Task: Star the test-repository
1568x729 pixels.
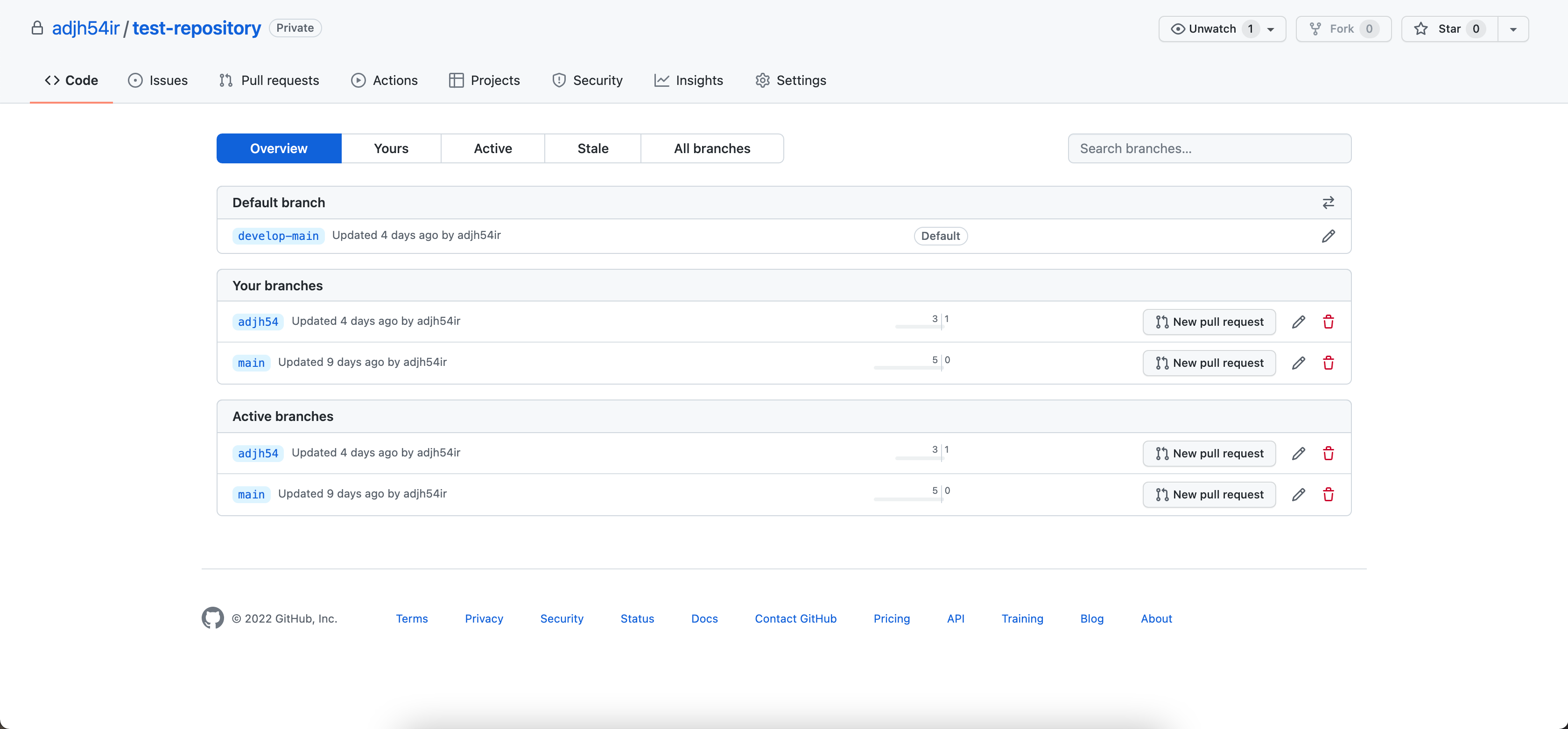Action: pos(1448,28)
